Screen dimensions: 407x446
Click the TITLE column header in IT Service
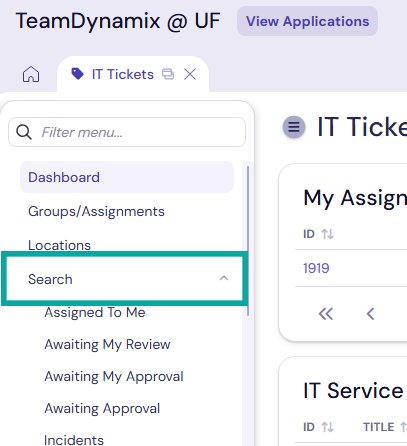(379, 427)
